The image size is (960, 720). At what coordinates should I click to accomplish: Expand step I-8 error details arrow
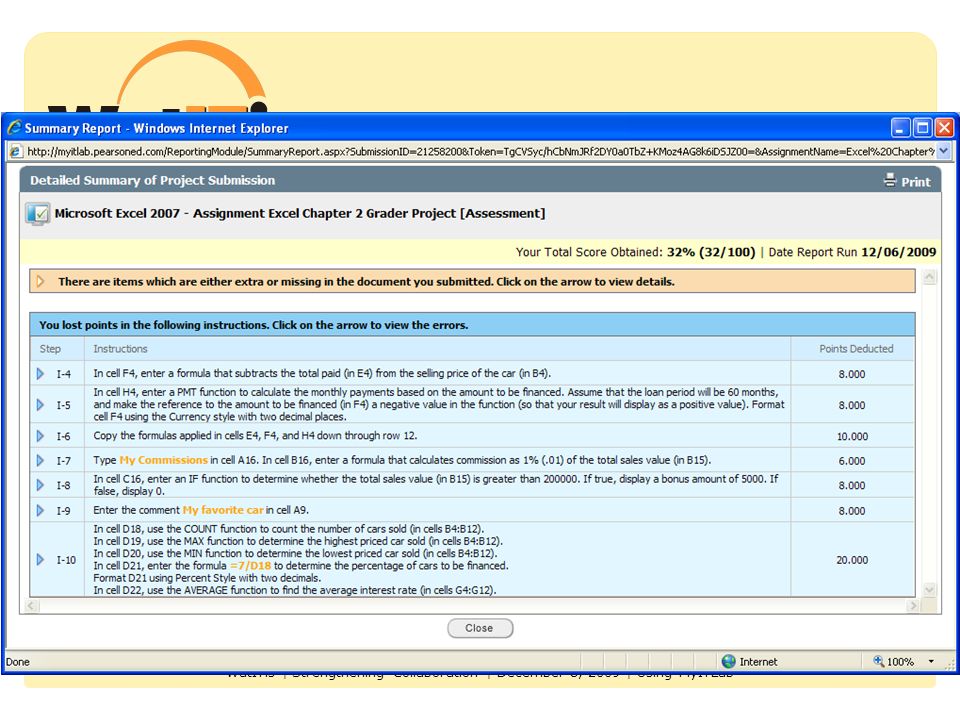pyautogui.click(x=40, y=485)
